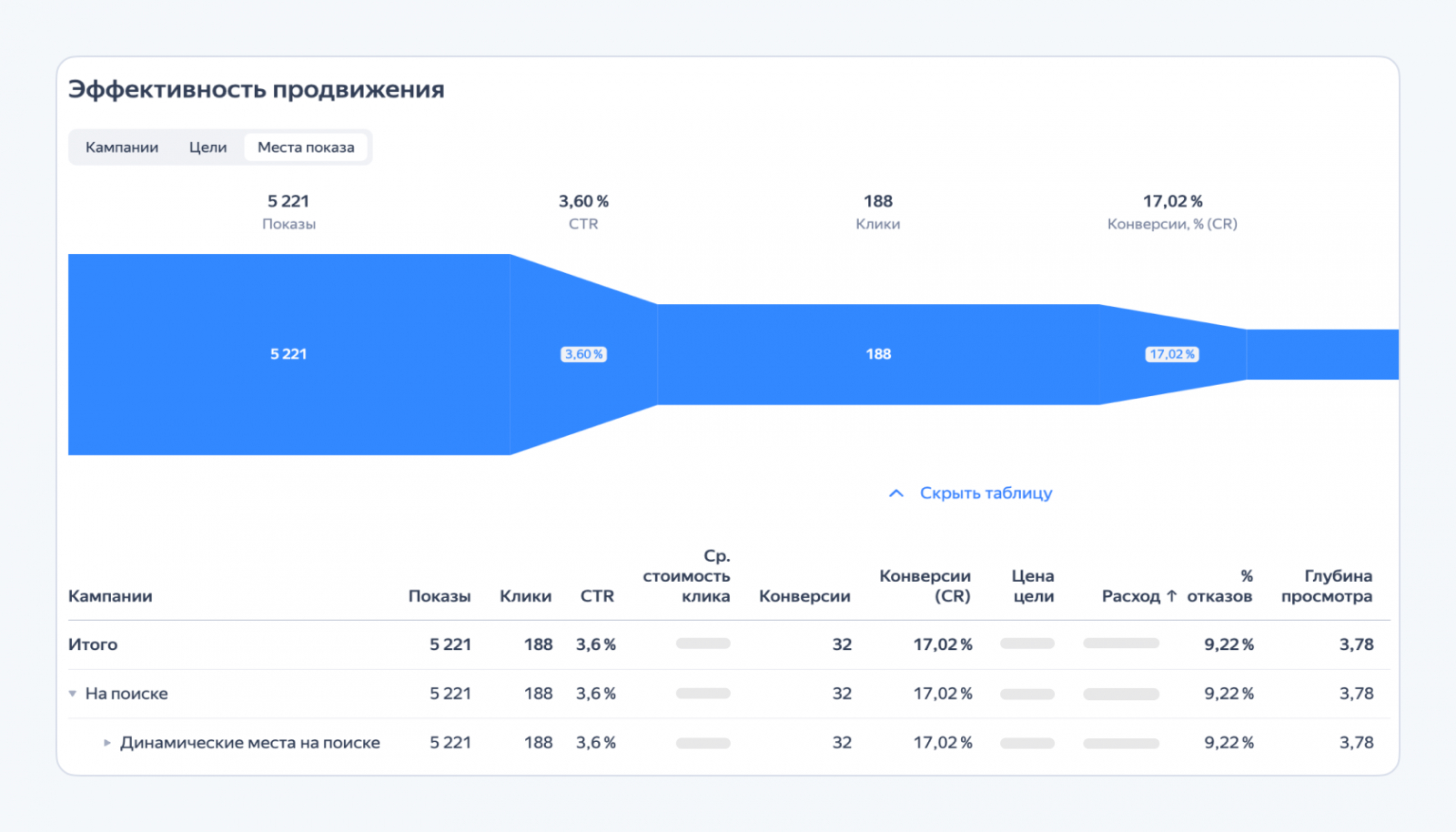The width and height of the screenshot is (1456, 832).
Task: Open the Цели tab
Action: (207, 147)
